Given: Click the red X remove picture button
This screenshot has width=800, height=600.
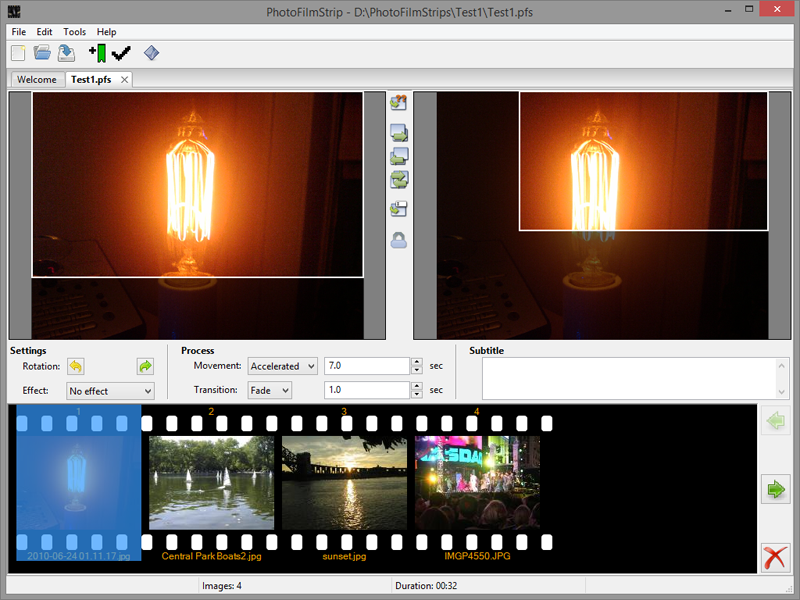Looking at the screenshot, I should tap(775, 557).
